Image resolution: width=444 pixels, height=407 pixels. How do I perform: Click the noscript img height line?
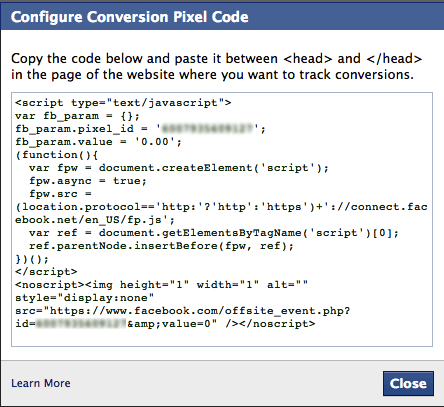click(161, 285)
